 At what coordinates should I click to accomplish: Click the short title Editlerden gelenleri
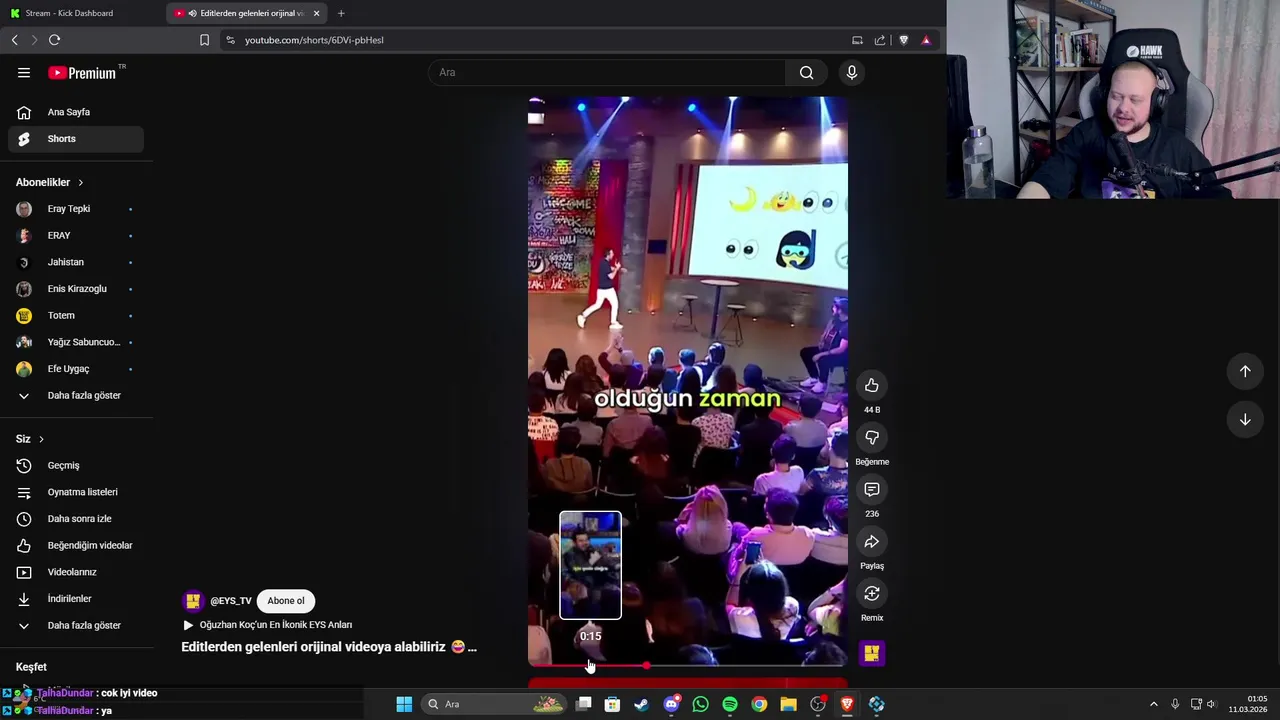point(329,647)
